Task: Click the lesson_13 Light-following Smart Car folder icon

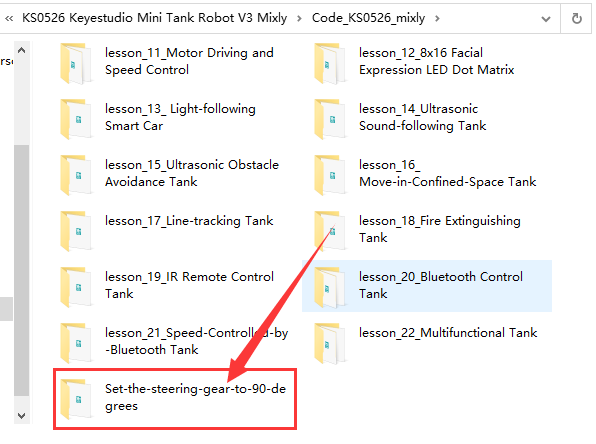Action: click(76, 119)
